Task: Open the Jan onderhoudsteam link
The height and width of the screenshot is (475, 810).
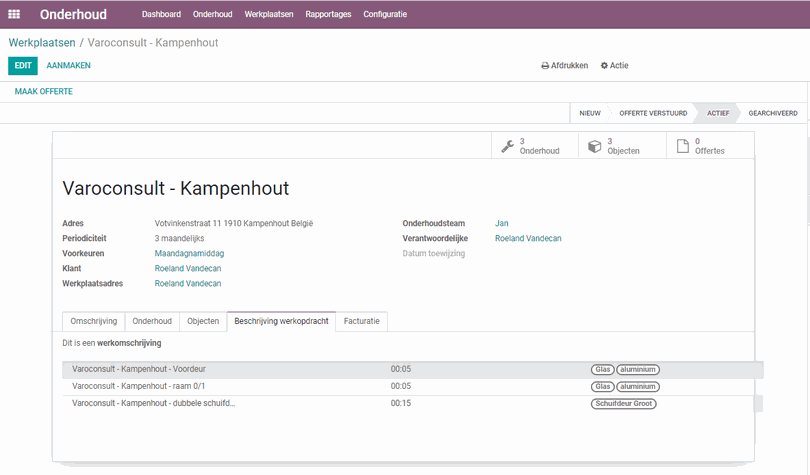Action: (502, 224)
